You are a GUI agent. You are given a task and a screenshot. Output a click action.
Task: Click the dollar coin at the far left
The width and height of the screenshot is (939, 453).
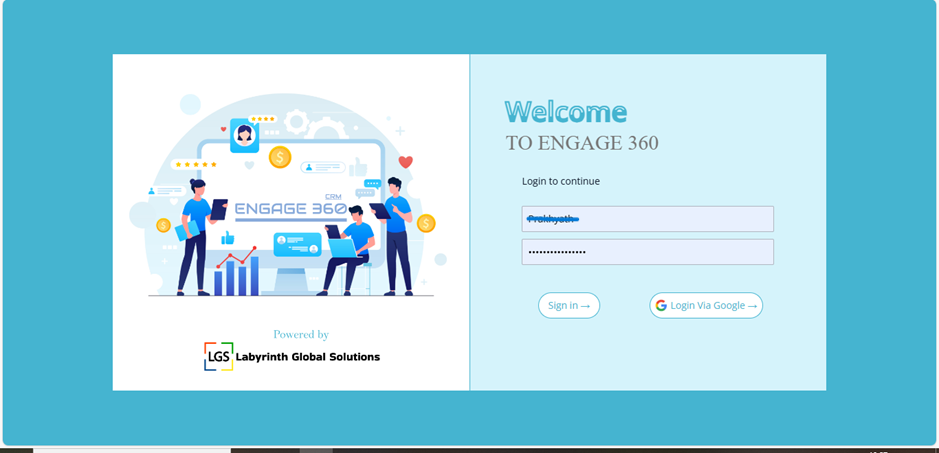163,225
